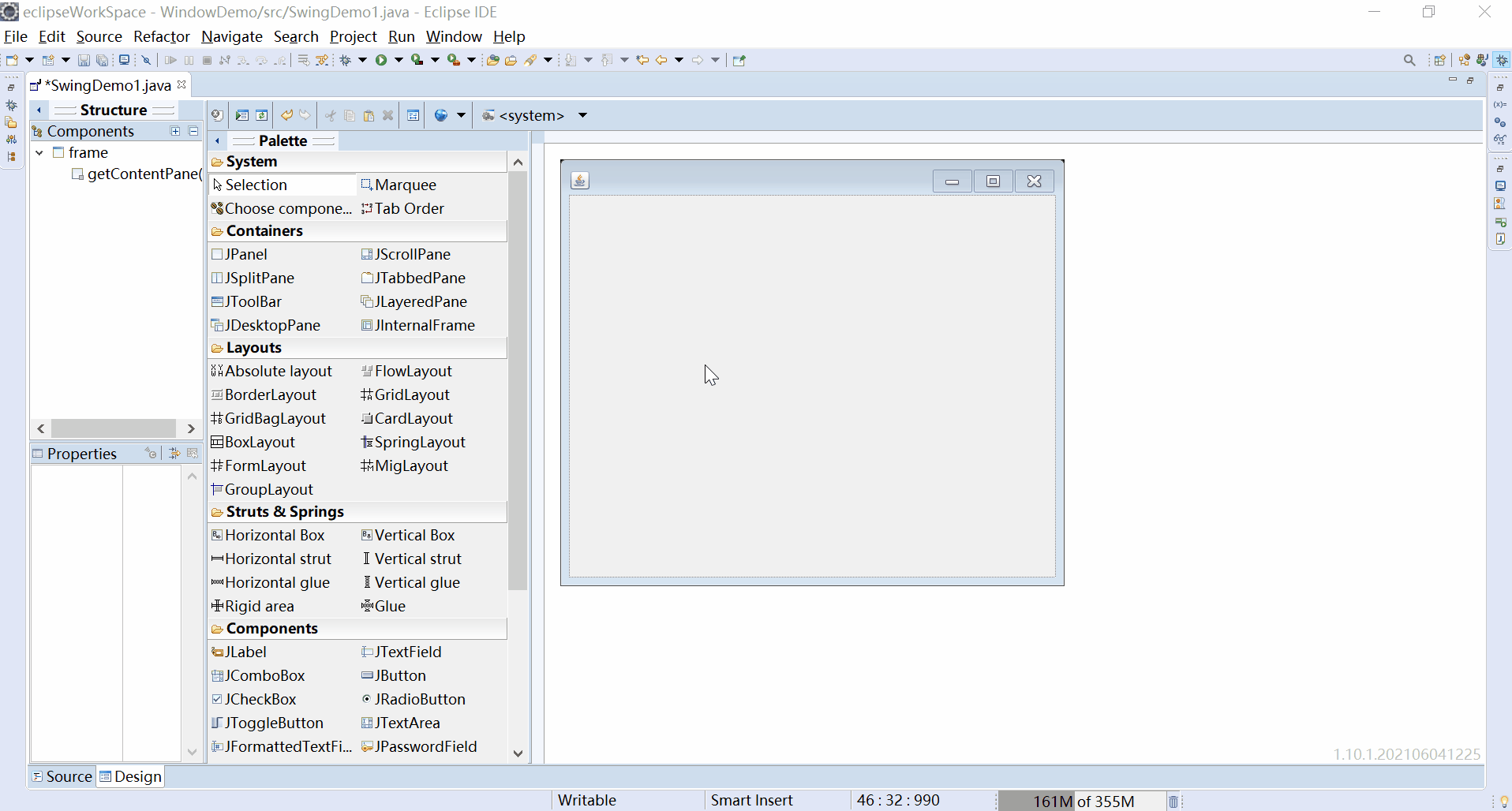The image size is (1512, 811).
Task: Click the Last Edit Location icon
Action: (642, 60)
